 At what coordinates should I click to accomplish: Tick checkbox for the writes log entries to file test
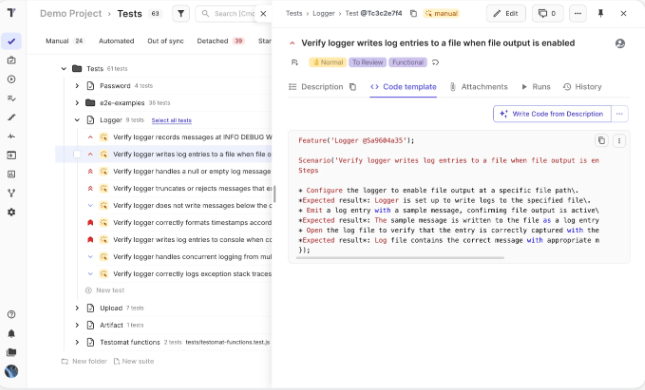[77, 154]
